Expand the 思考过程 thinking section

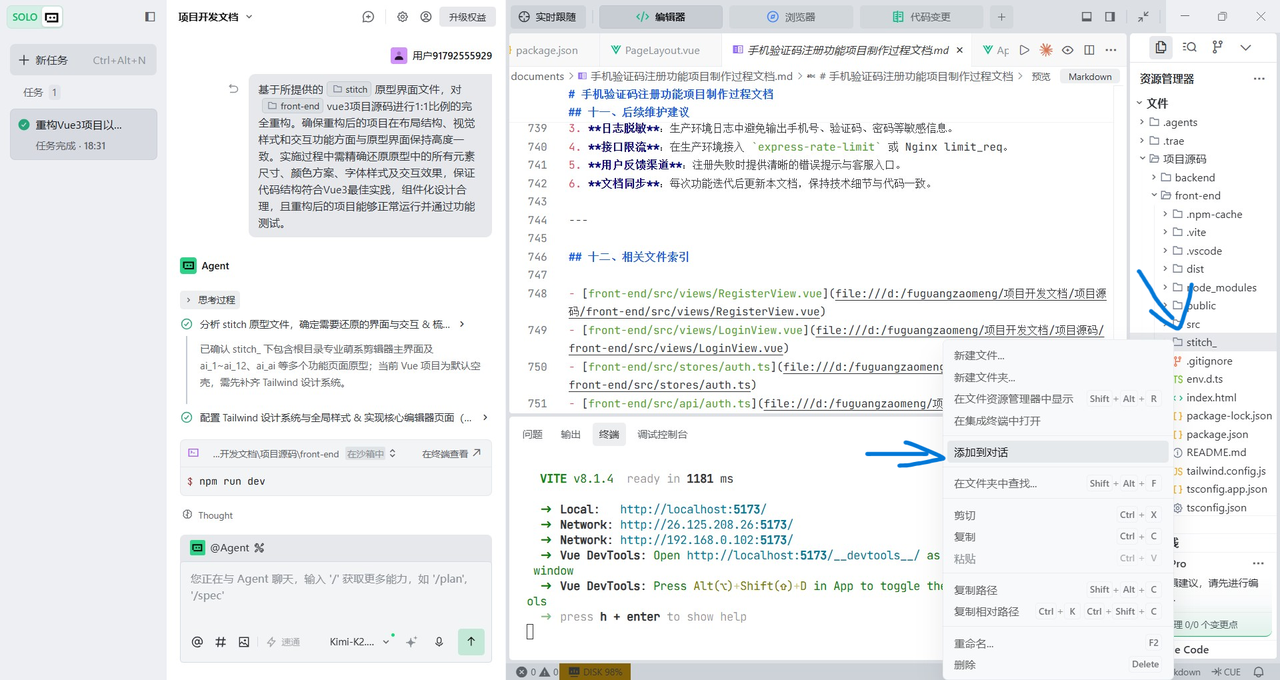pos(210,299)
